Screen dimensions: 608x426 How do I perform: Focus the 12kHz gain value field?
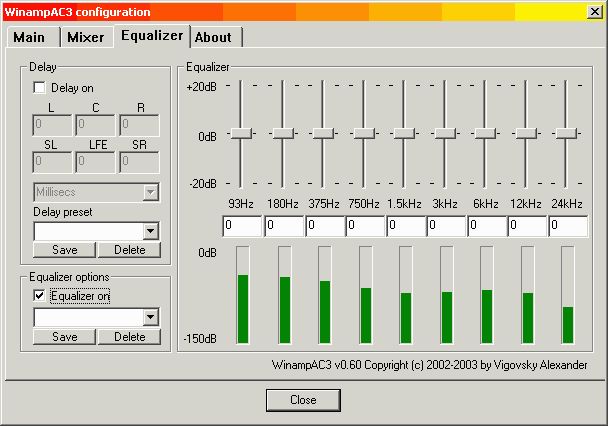click(x=527, y=226)
